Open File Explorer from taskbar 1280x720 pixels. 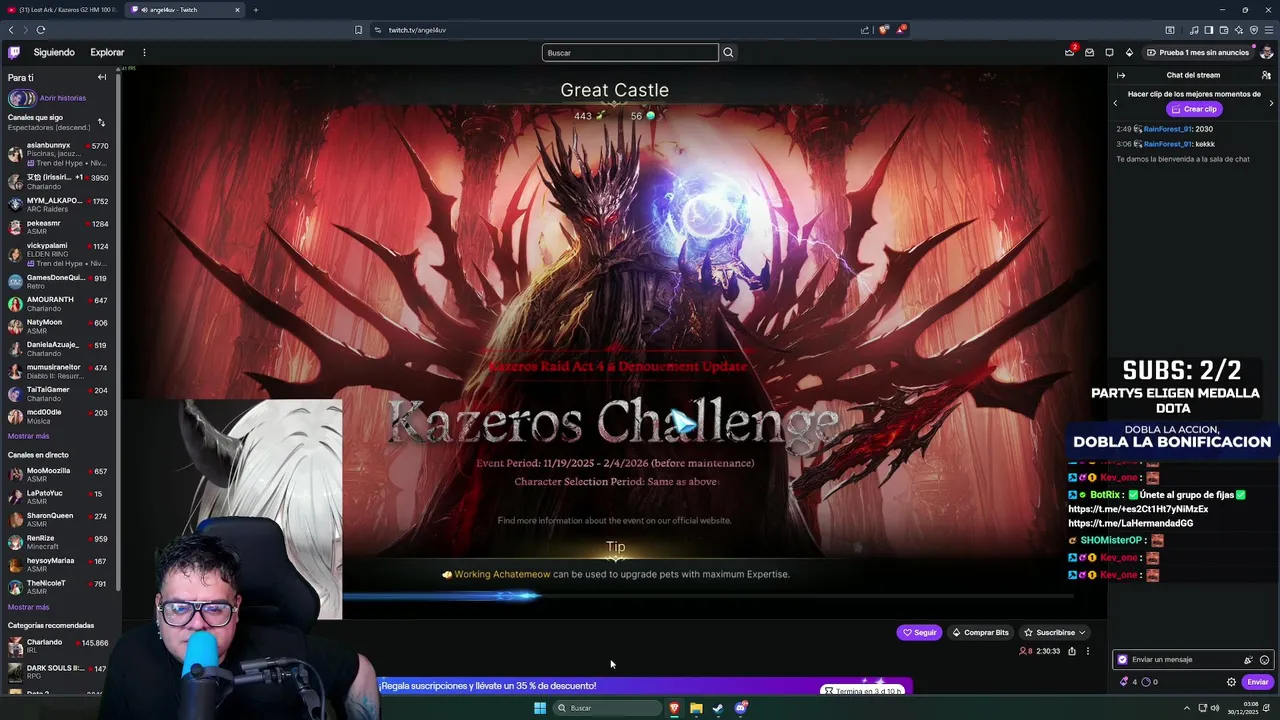pyautogui.click(x=696, y=708)
